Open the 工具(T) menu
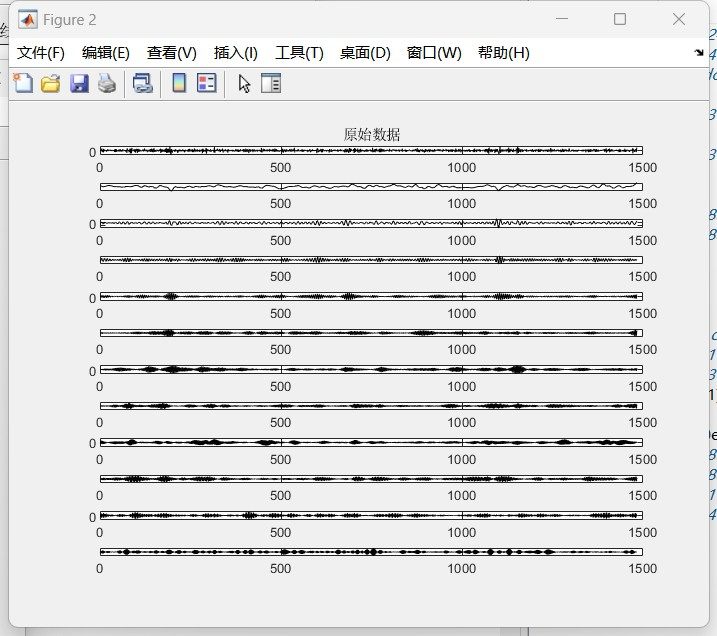Viewport: 717px width, 636px height. tap(299, 53)
